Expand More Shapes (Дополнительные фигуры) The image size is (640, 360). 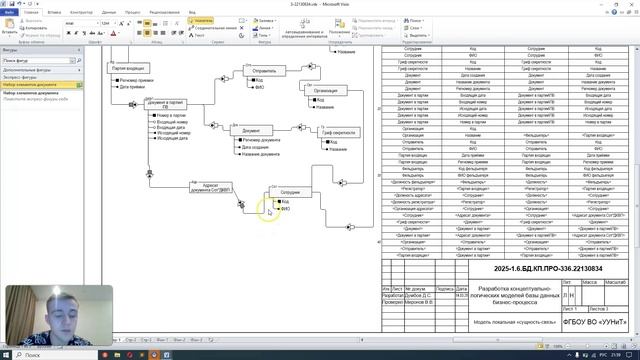(42, 70)
